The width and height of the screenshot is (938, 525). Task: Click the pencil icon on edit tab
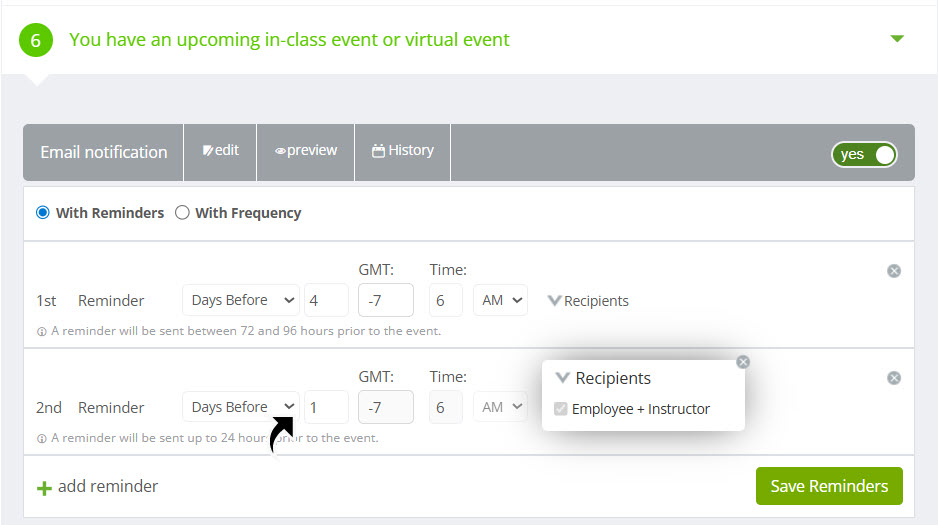[208, 151]
